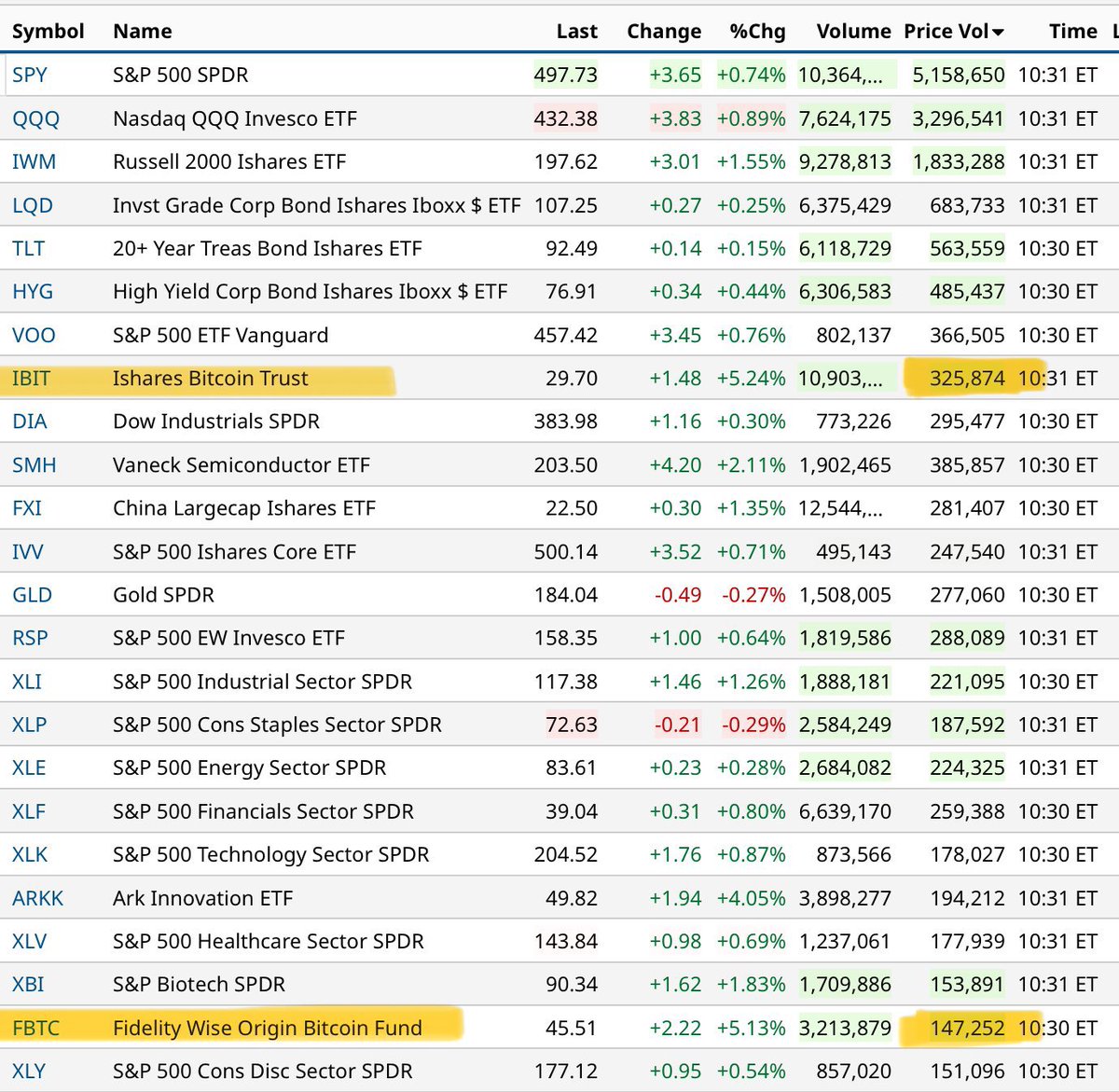Open the XLK symbol link
Image resolution: width=1119 pixels, height=1092 pixels.
click(30, 854)
